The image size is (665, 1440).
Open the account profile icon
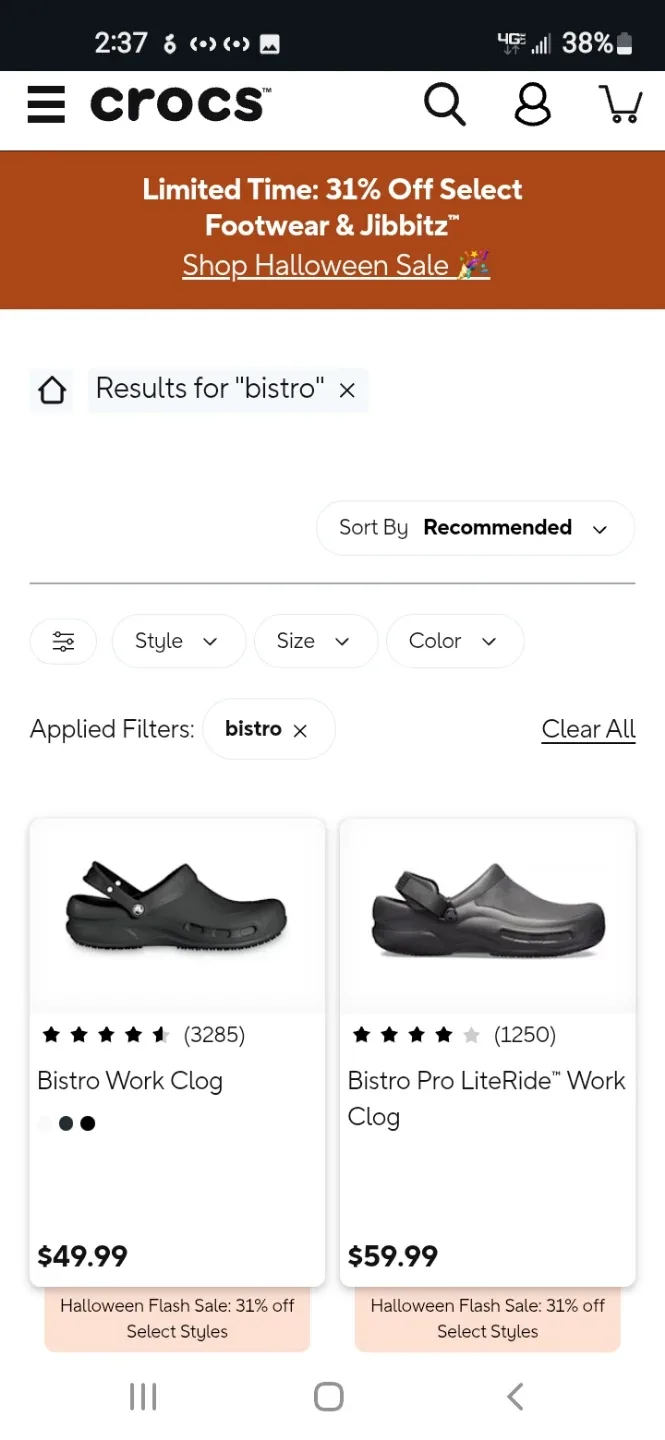(532, 103)
